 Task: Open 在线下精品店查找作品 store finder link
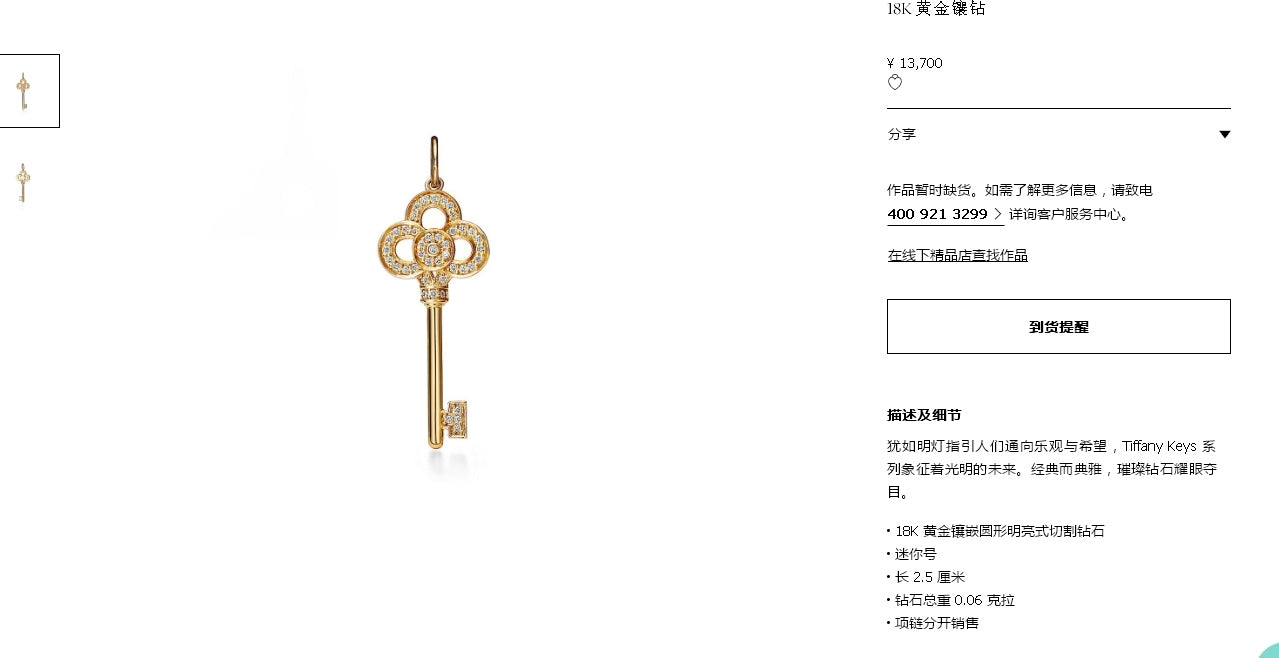click(x=957, y=255)
